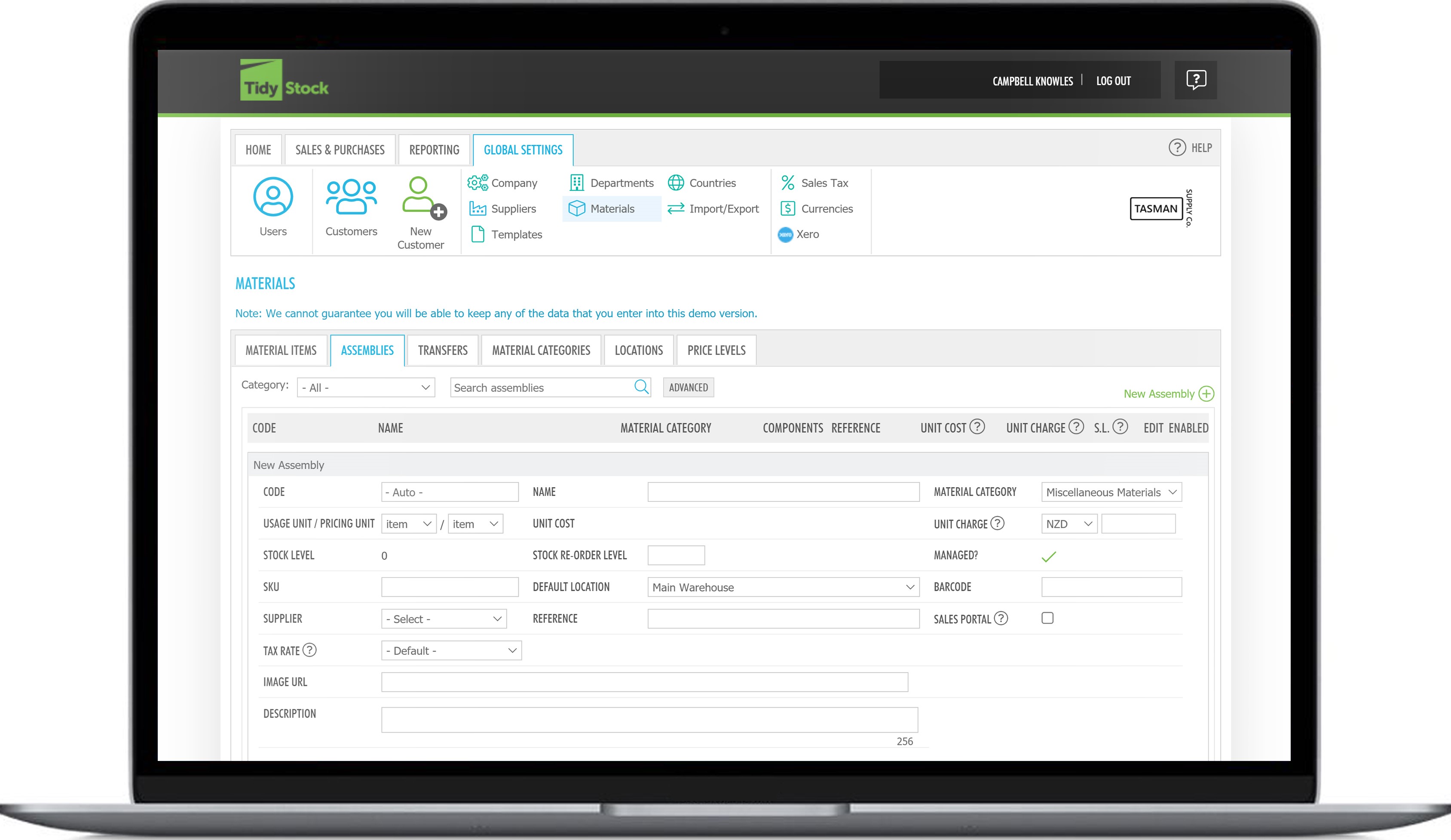1451x840 pixels.
Task: Open the Tax Rate Default dropdown
Action: (451, 650)
